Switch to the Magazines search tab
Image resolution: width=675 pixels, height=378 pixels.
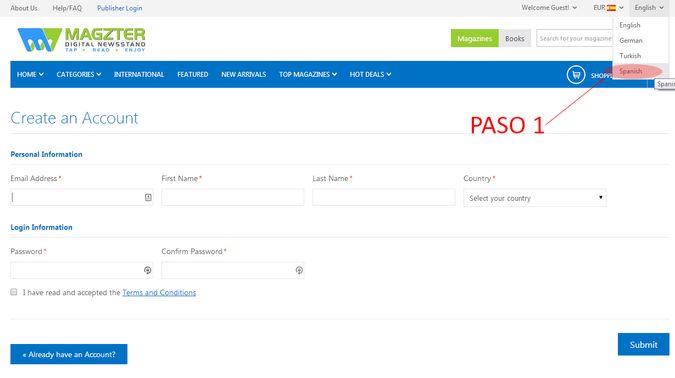[x=474, y=38]
